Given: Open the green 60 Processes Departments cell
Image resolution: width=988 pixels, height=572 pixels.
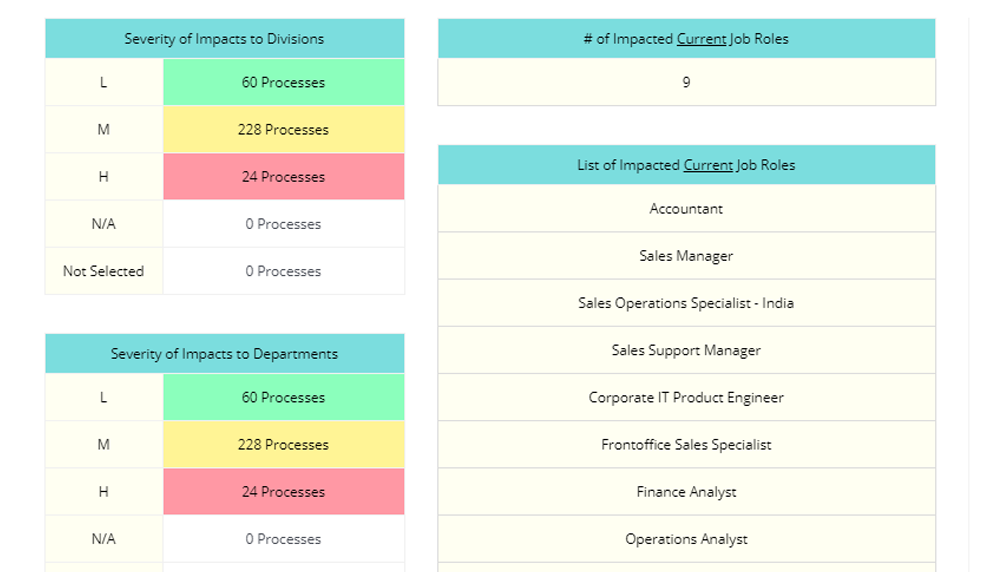Looking at the screenshot, I should pyautogui.click(x=284, y=397).
